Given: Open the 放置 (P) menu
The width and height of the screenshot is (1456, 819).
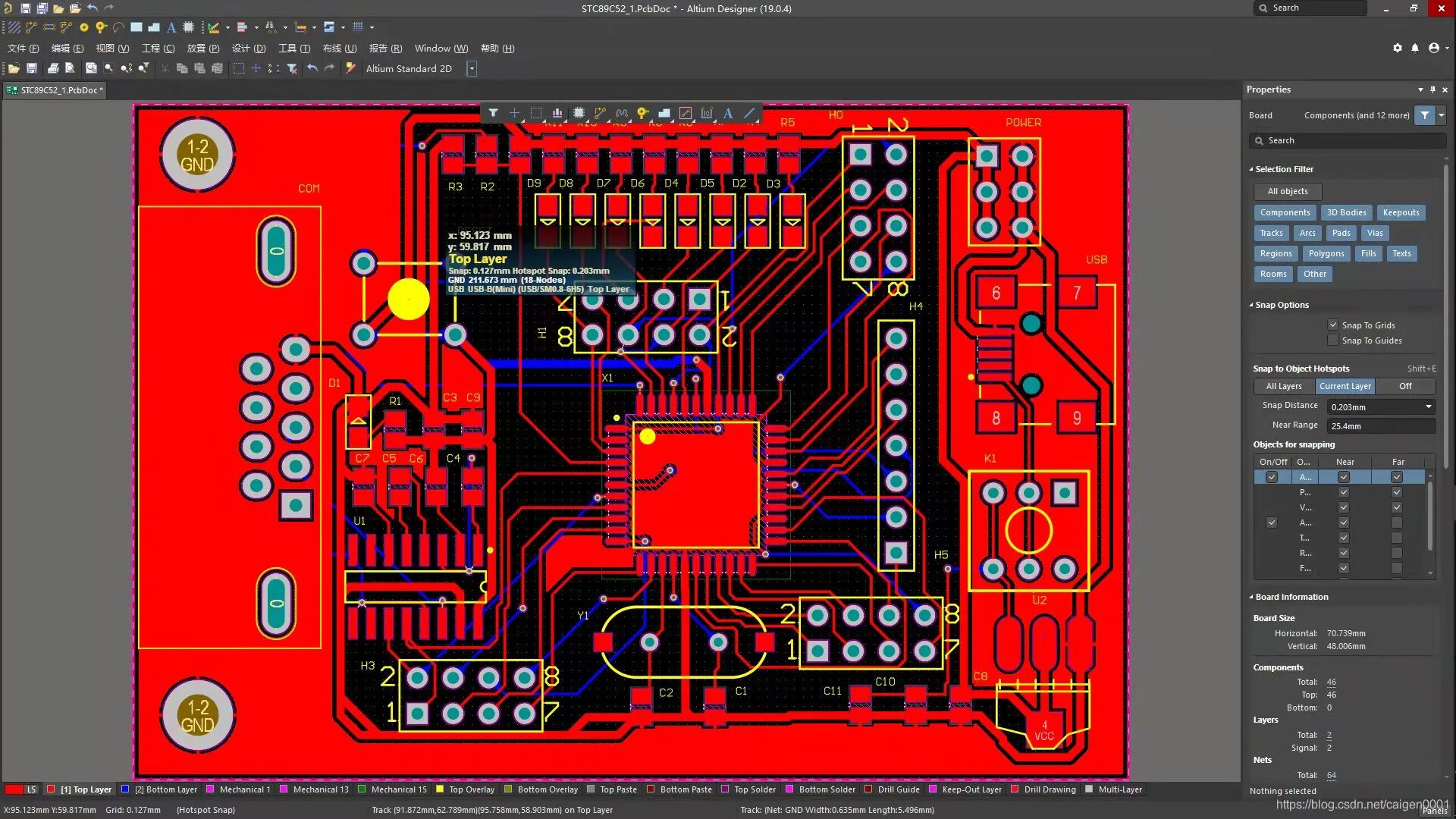Looking at the screenshot, I should (x=202, y=48).
